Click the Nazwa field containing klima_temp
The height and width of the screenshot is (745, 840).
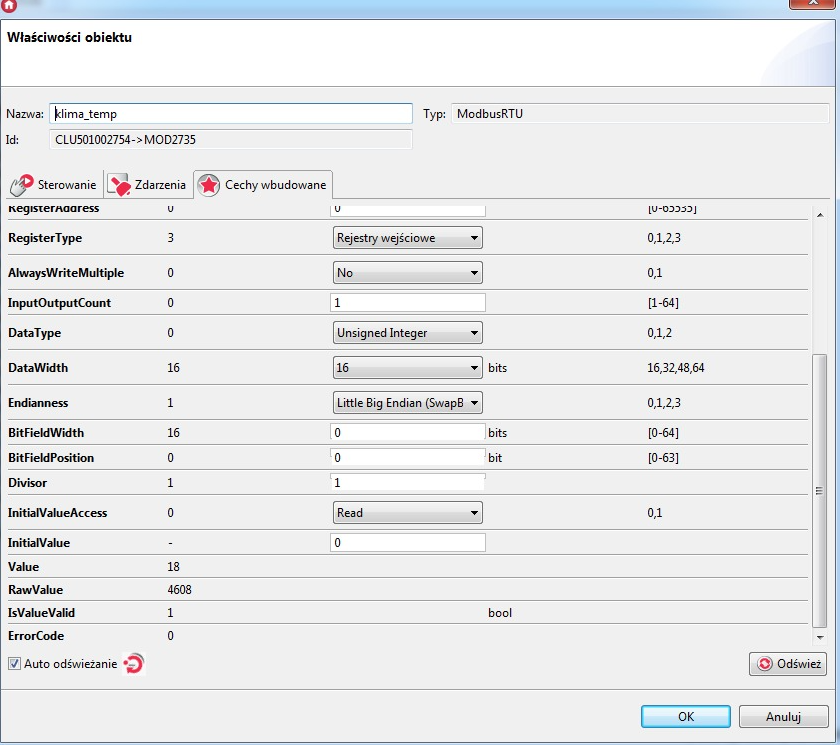point(230,114)
